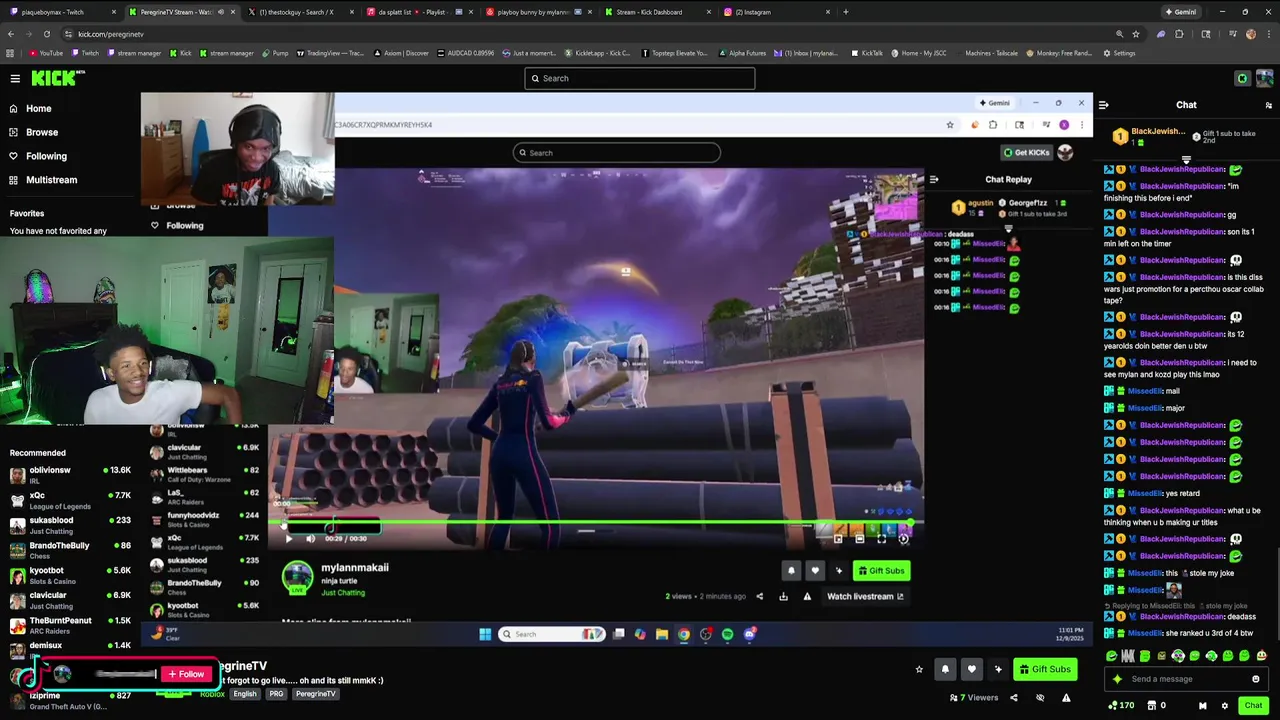Click Watch livestream in embedded page
Viewport: 1280px width, 720px height.
[865, 596]
